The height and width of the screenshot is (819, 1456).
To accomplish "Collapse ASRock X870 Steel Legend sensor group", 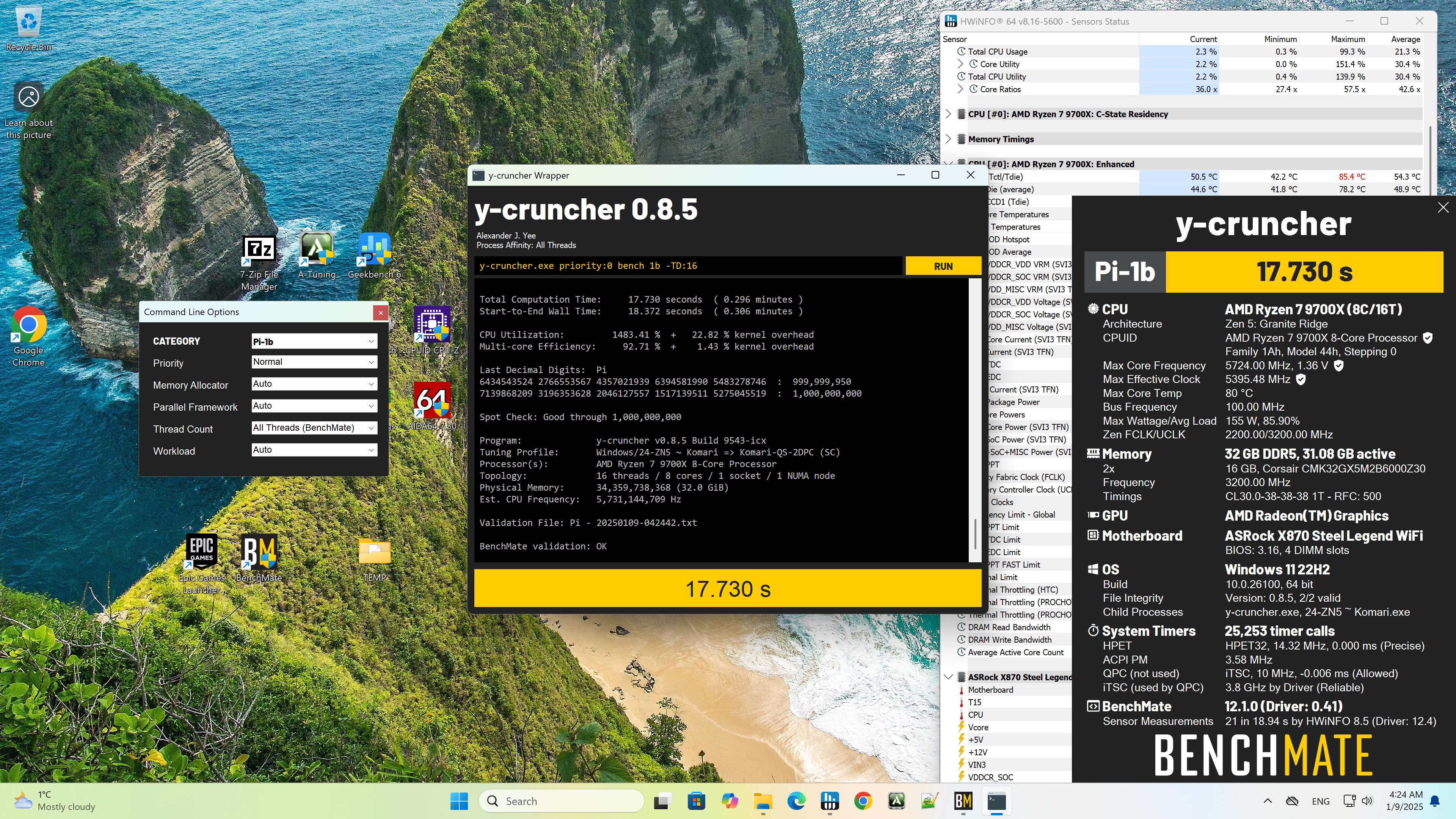I will (x=948, y=676).
